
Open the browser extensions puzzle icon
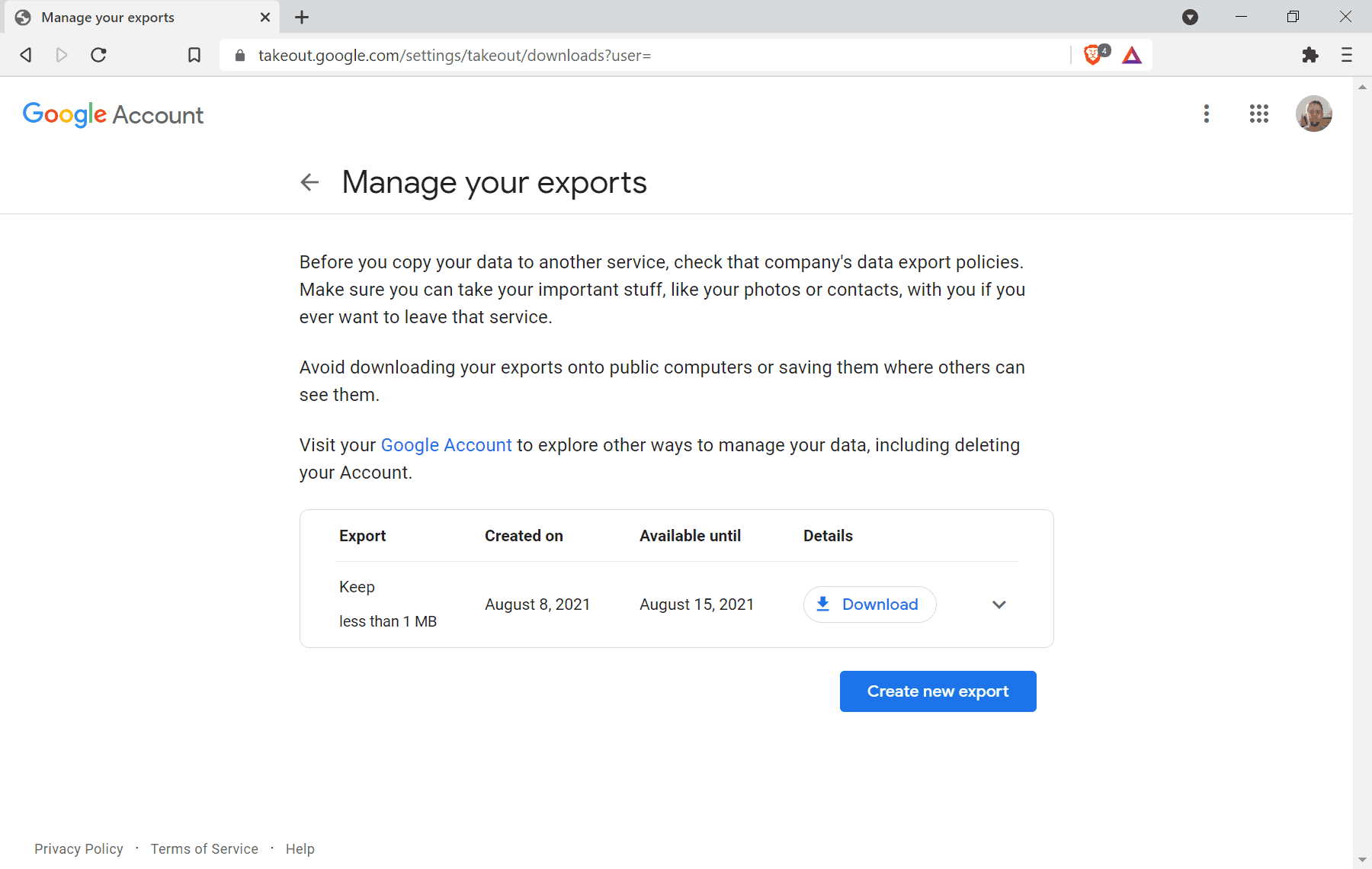pos(1310,54)
